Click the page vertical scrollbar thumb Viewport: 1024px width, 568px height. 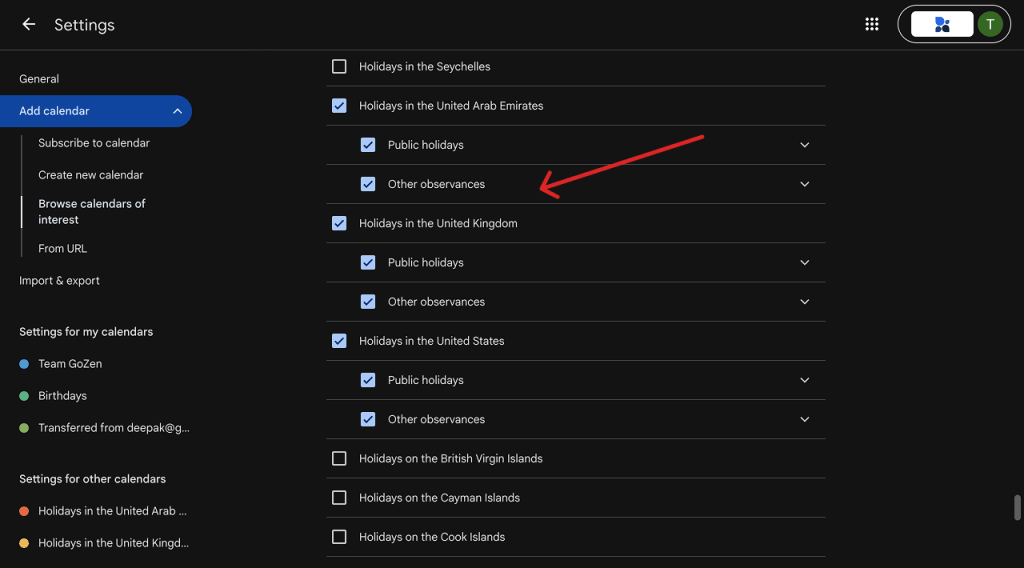coord(1017,507)
